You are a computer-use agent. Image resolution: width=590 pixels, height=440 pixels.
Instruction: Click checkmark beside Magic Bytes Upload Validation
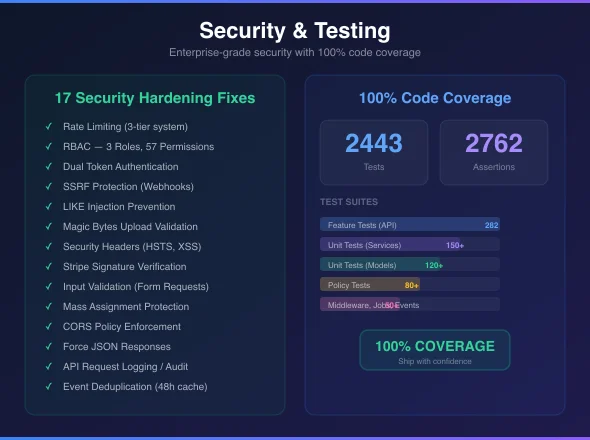click(49, 226)
